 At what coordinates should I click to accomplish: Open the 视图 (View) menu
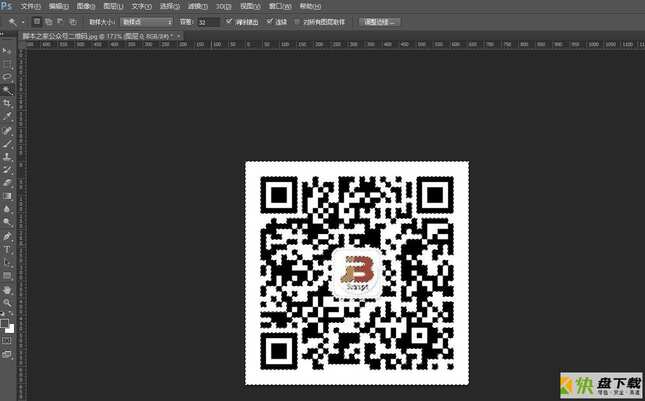(x=250, y=6)
